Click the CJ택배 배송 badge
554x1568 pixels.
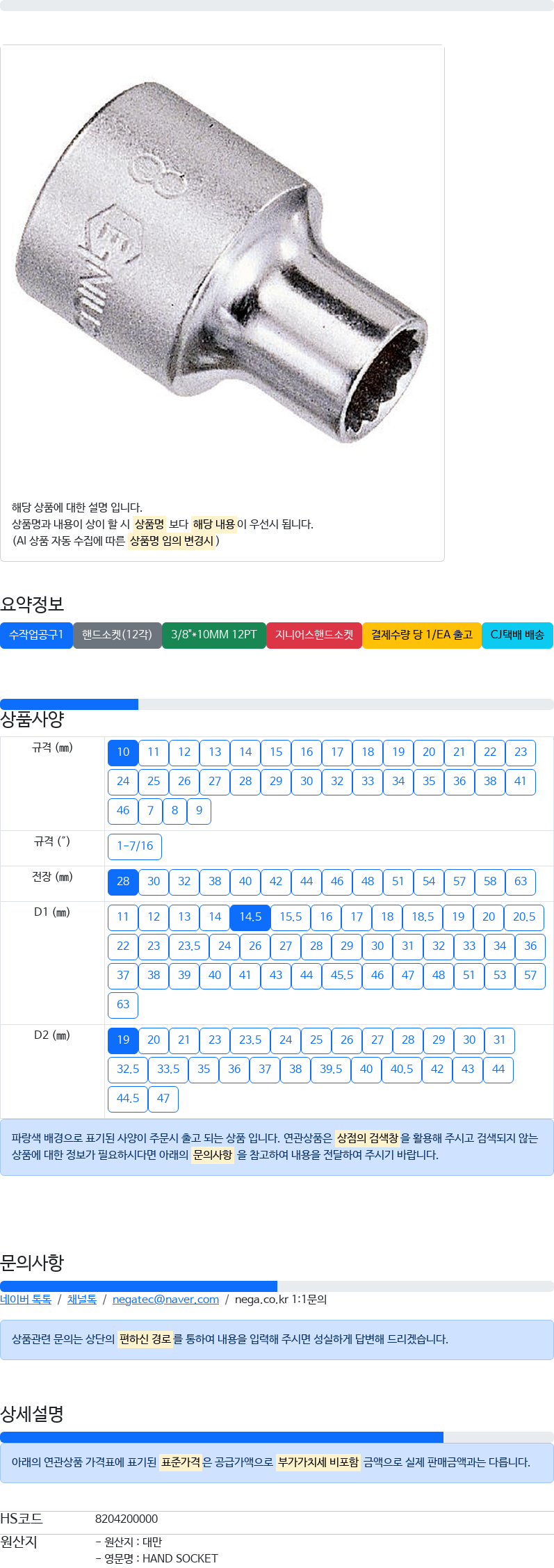(x=517, y=635)
